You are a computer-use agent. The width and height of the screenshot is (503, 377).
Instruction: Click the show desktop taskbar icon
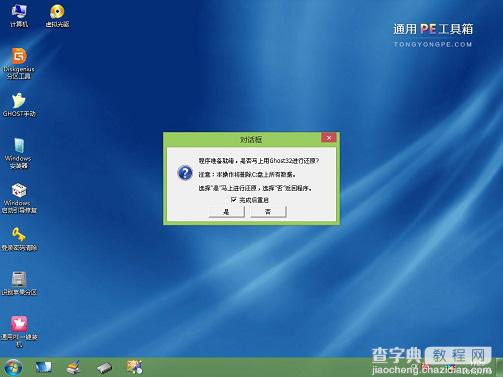pyautogui.click(x=44, y=367)
